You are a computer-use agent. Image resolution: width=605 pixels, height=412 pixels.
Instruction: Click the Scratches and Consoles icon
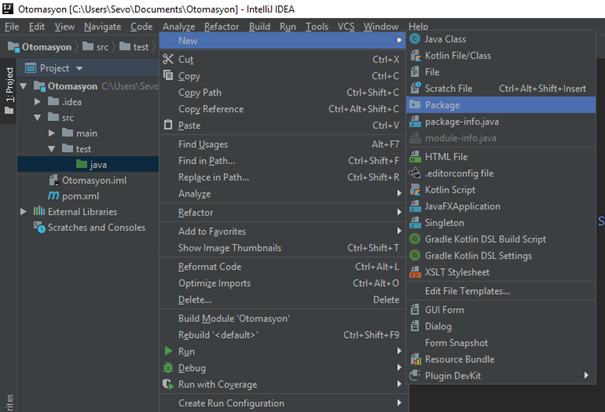pyautogui.click(x=39, y=227)
